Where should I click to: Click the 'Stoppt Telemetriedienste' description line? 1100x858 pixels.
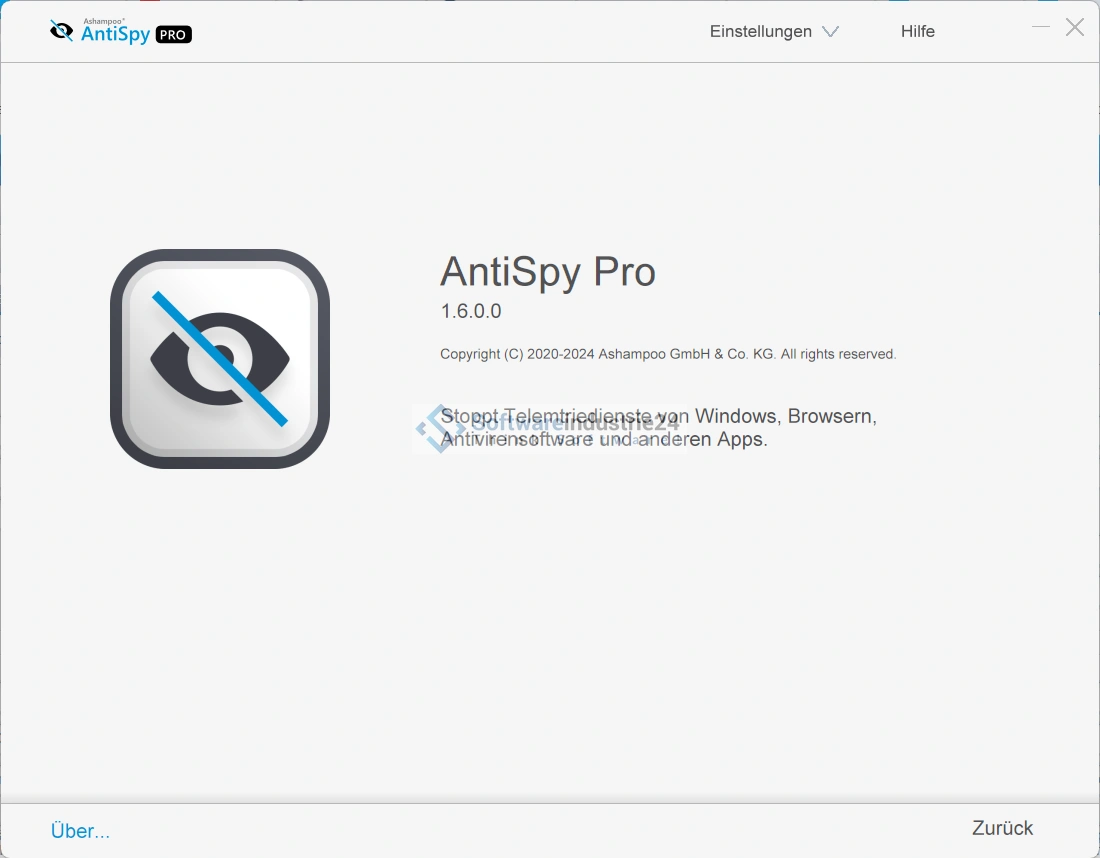point(658,416)
